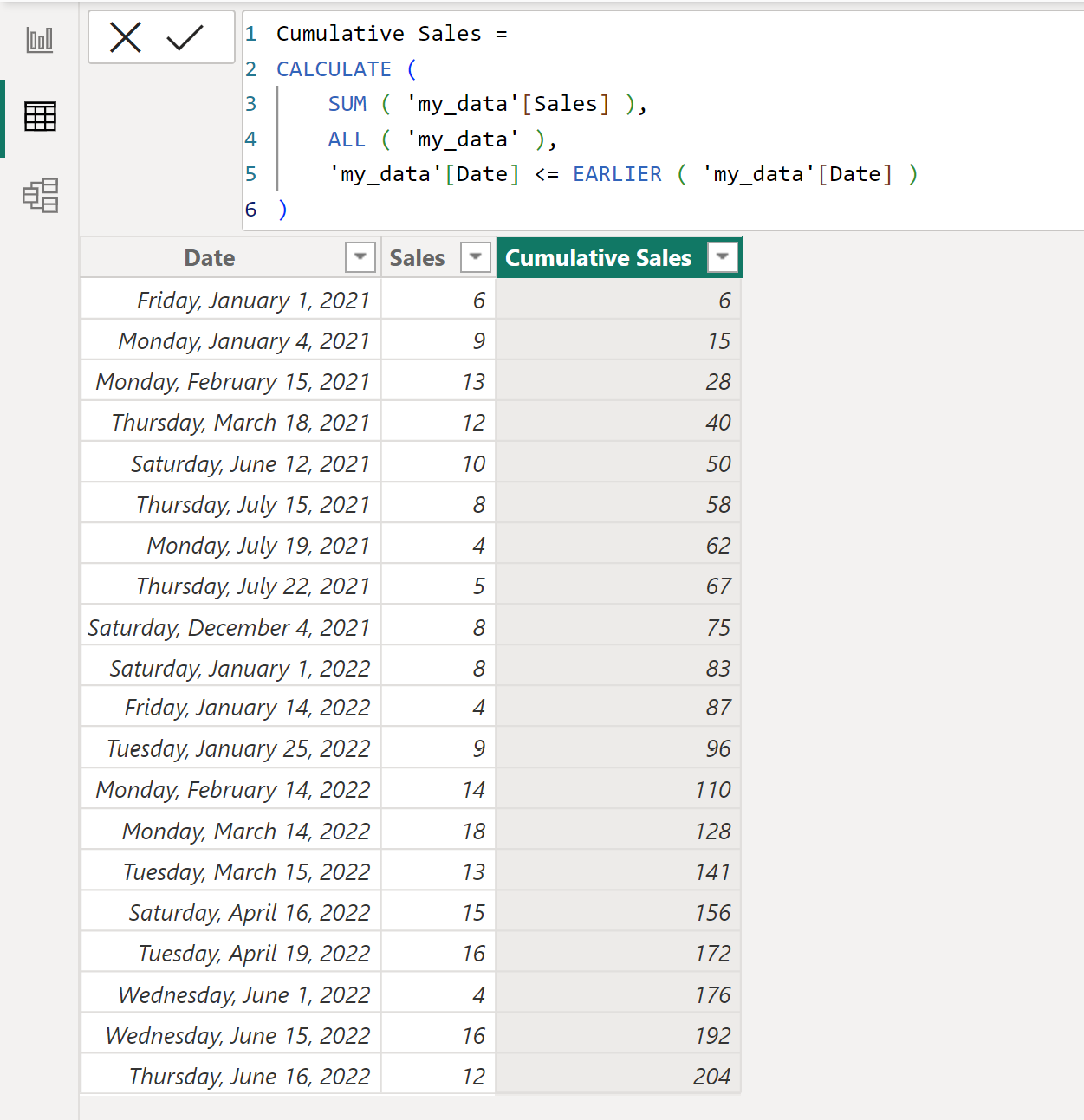Select the Sales column header

point(417,257)
